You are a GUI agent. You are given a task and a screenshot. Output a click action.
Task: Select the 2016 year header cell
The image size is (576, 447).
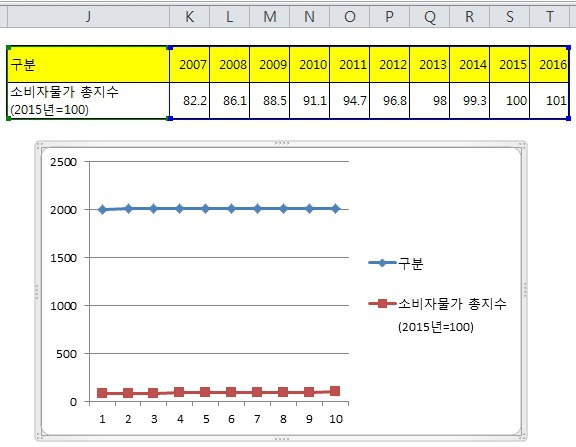(550, 65)
